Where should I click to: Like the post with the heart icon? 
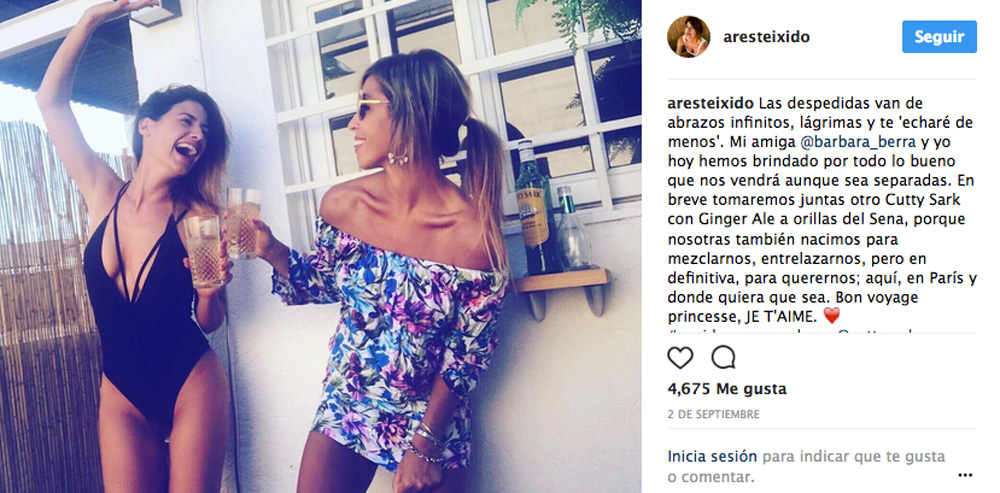[x=680, y=358]
